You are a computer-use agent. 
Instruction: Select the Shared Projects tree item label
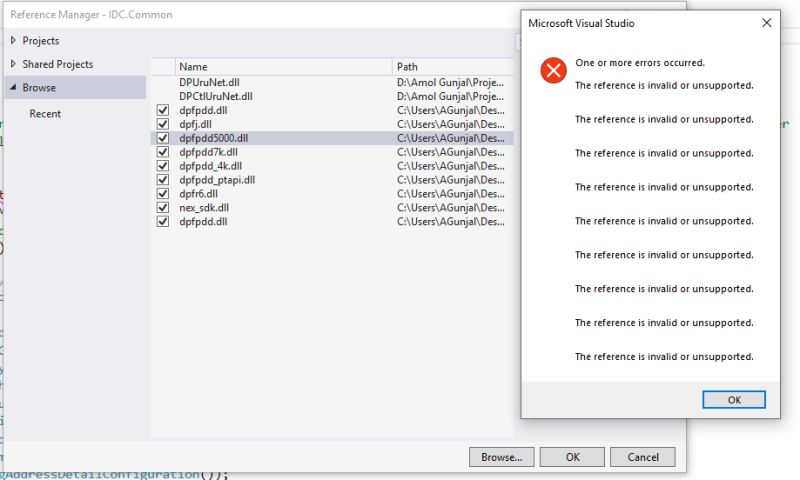58,64
